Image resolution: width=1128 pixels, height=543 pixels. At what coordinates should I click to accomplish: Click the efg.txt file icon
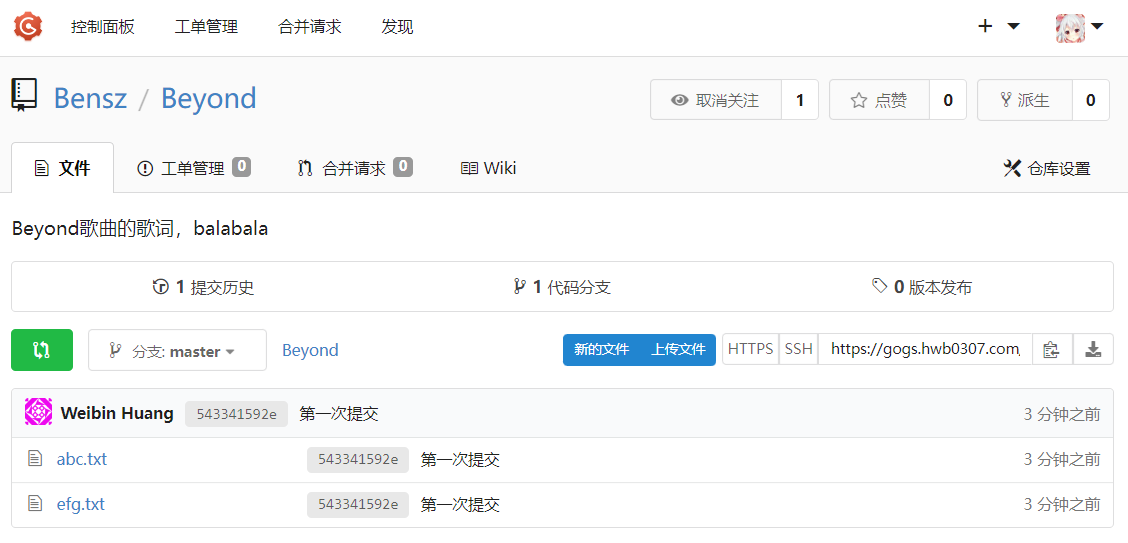point(35,504)
